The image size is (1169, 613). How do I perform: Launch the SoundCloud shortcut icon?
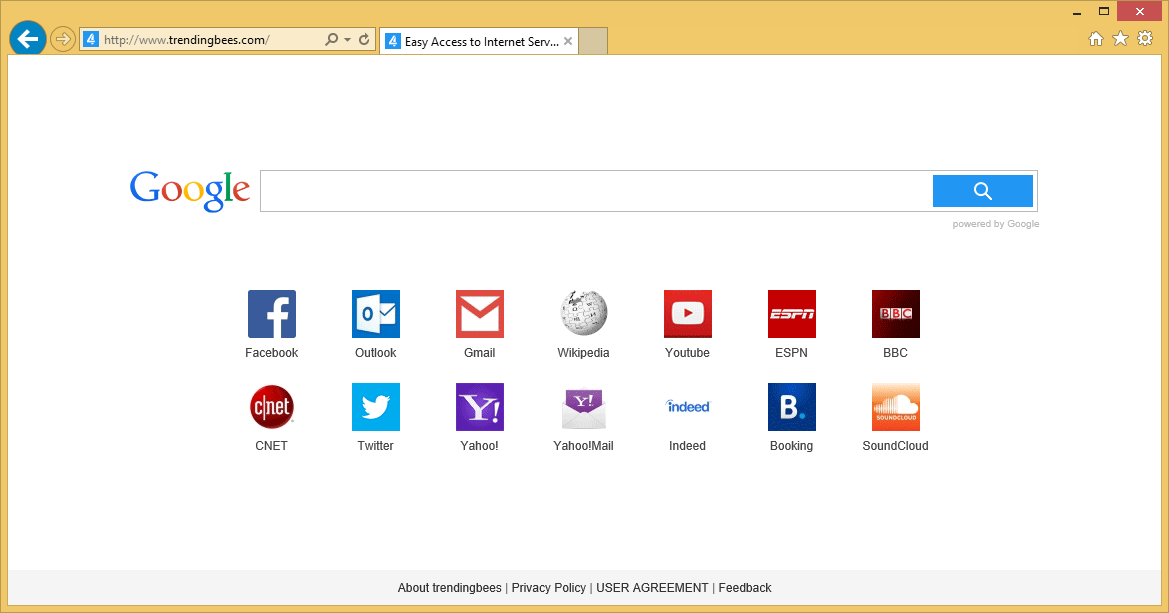(x=896, y=407)
